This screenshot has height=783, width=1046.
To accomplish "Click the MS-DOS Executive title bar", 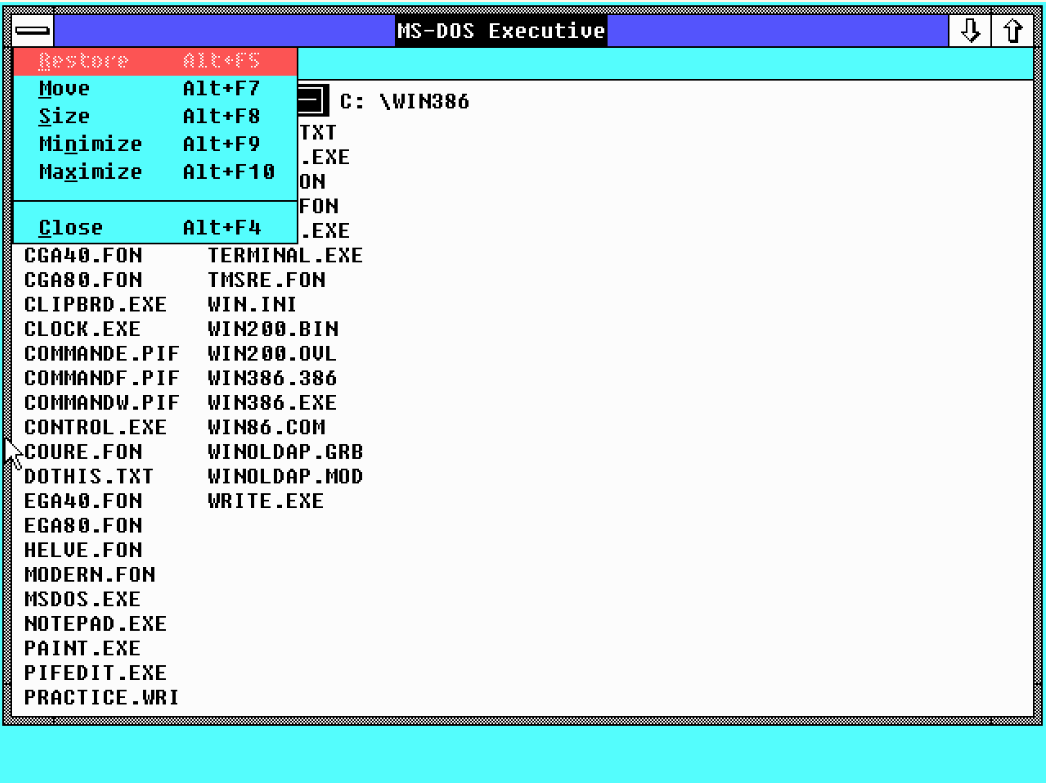I will tap(502, 30).
